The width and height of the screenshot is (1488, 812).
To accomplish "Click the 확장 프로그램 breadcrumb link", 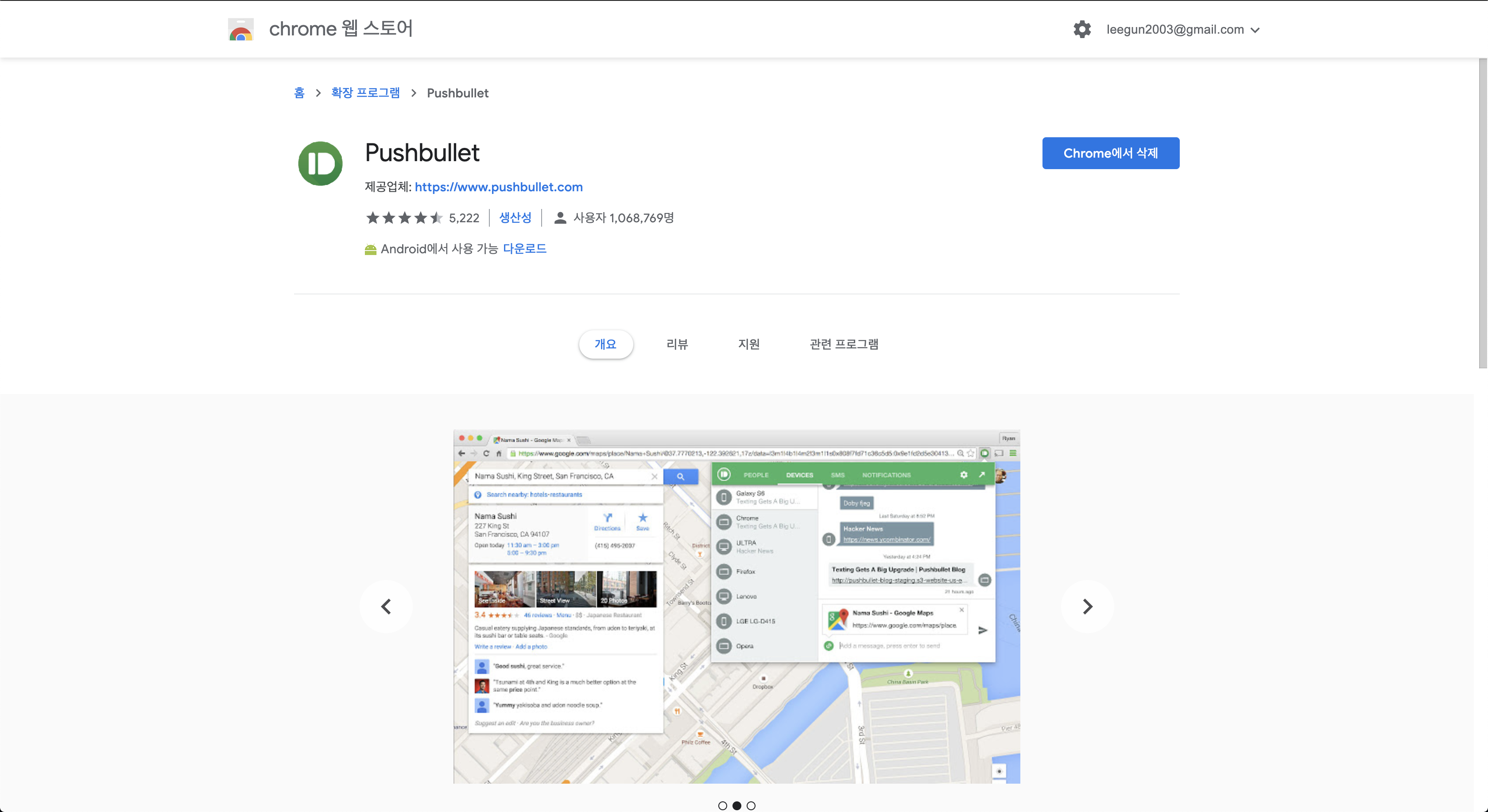I will (365, 93).
